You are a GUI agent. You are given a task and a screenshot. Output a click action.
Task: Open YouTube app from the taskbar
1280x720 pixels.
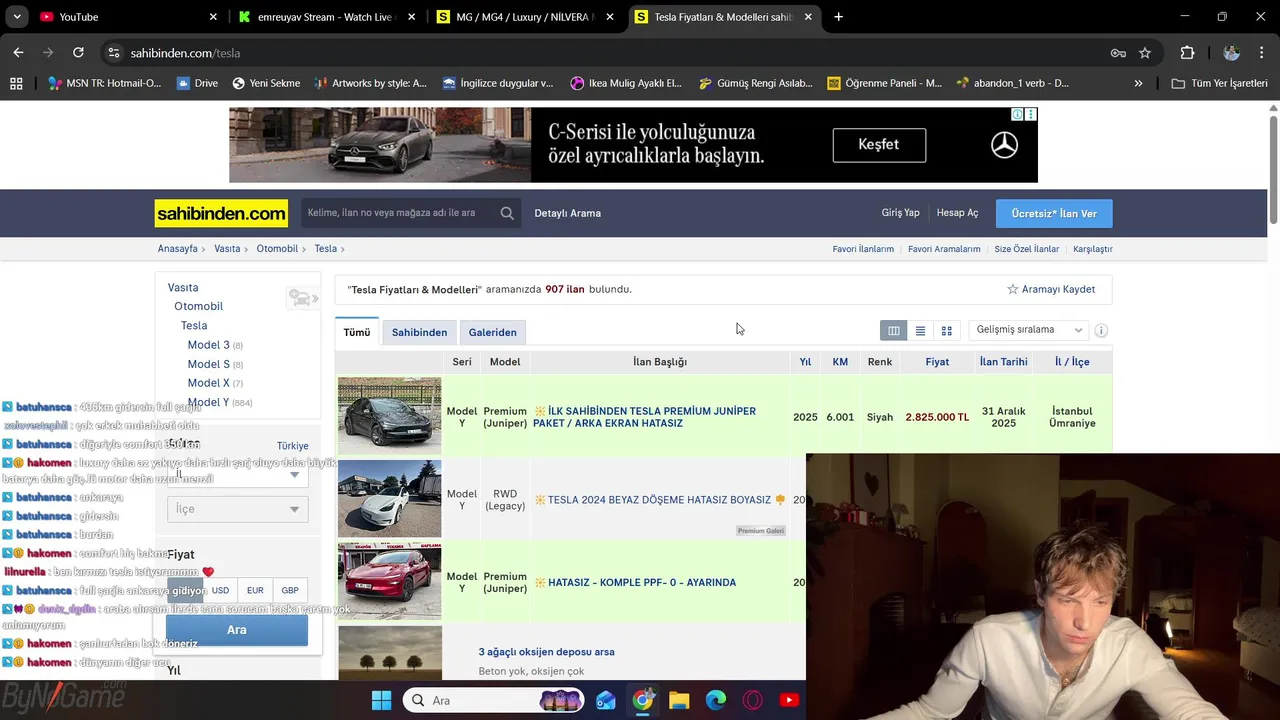pos(789,700)
